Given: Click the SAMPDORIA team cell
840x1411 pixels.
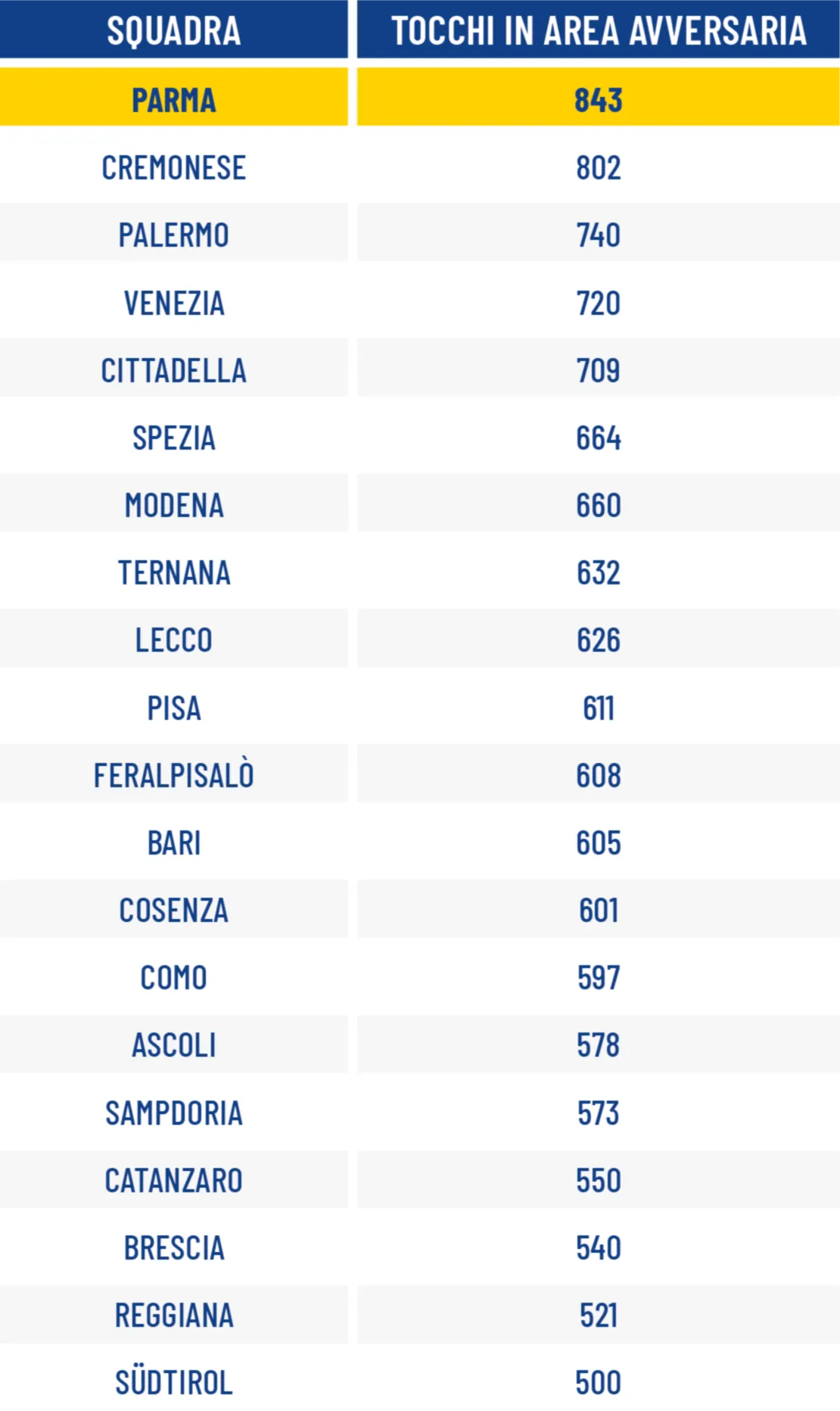Looking at the screenshot, I should pos(173,1111).
